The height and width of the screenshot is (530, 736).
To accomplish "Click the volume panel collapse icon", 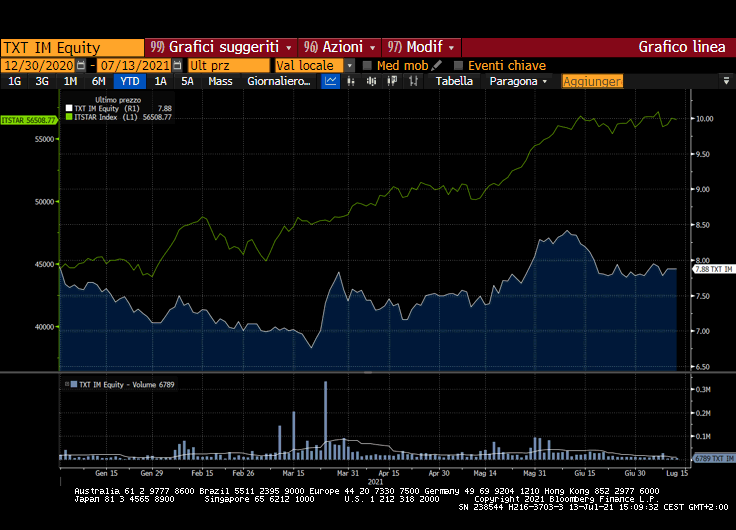I will [x=67, y=384].
